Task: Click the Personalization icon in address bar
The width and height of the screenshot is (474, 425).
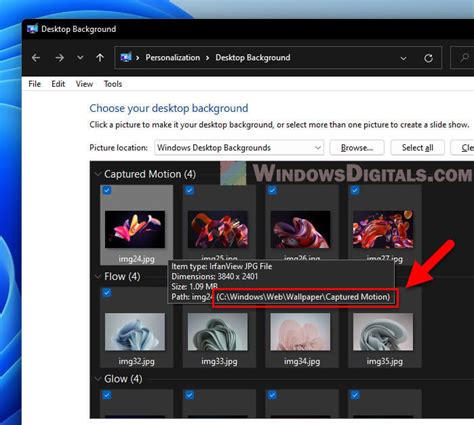Action: click(x=126, y=57)
